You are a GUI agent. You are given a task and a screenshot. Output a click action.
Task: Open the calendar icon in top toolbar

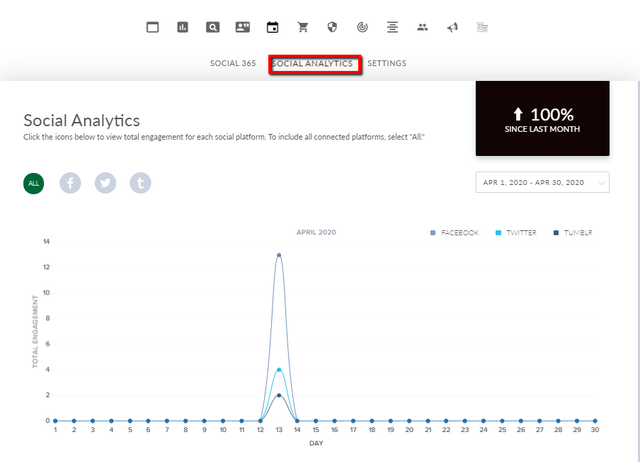pyautogui.click(x=273, y=27)
